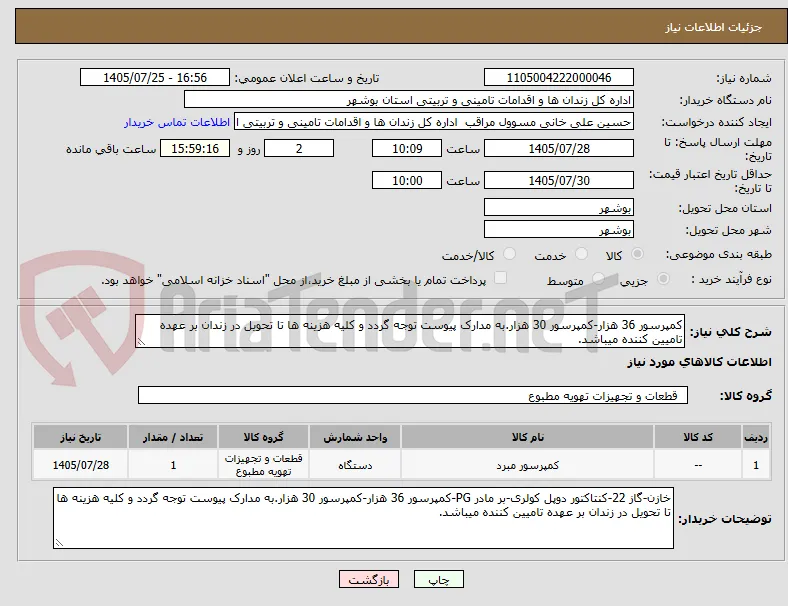
Task: Click the announcement date field 1405/07/25 - 16:56
Action: click(x=155, y=77)
